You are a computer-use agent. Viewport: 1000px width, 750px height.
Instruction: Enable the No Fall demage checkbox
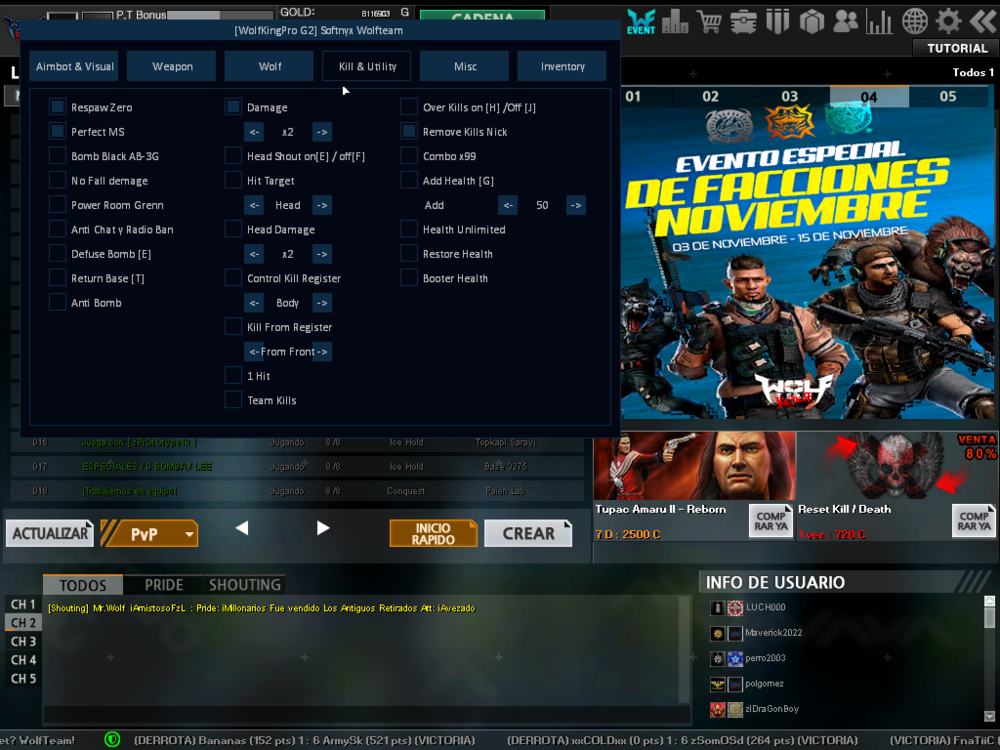click(x=58, y=181)
